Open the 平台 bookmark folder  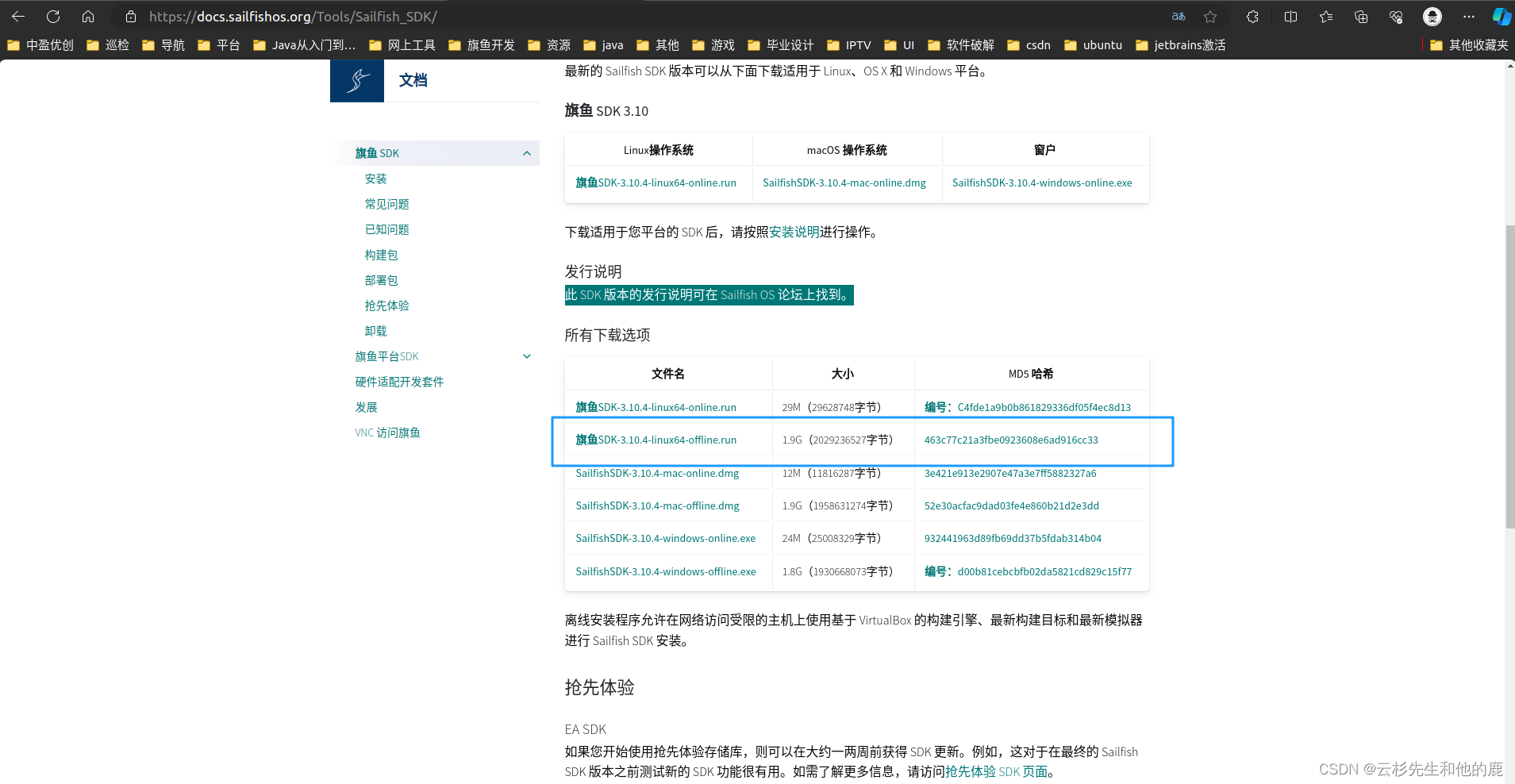click(219, 45)
